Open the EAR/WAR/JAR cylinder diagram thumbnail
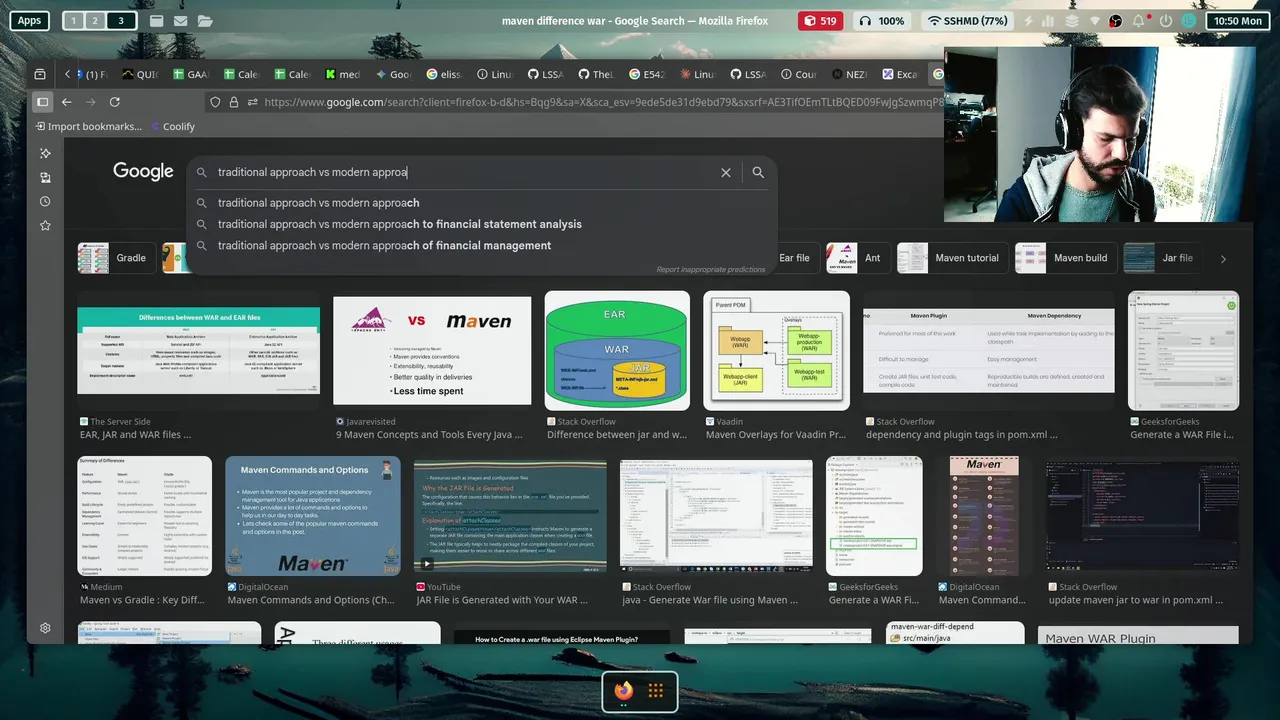1280x720 pixels. tap(617, 350)
